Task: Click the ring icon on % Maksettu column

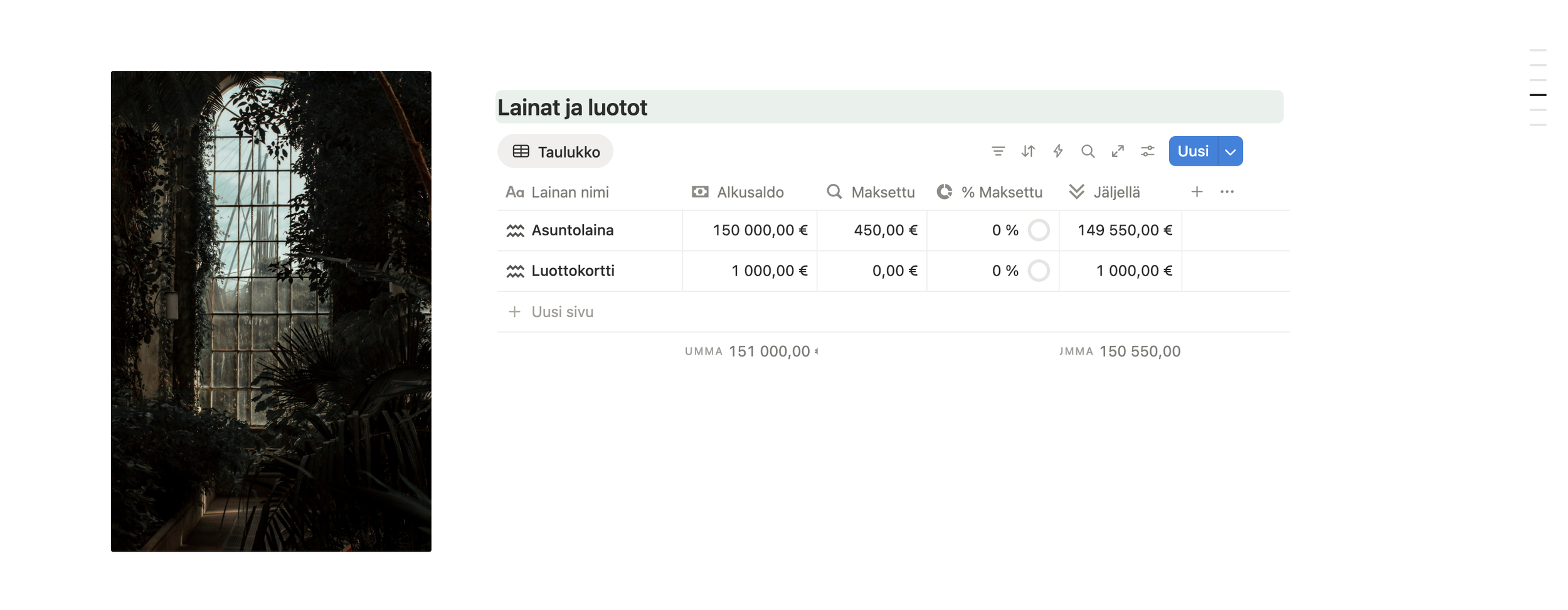Action: [944, 192]
